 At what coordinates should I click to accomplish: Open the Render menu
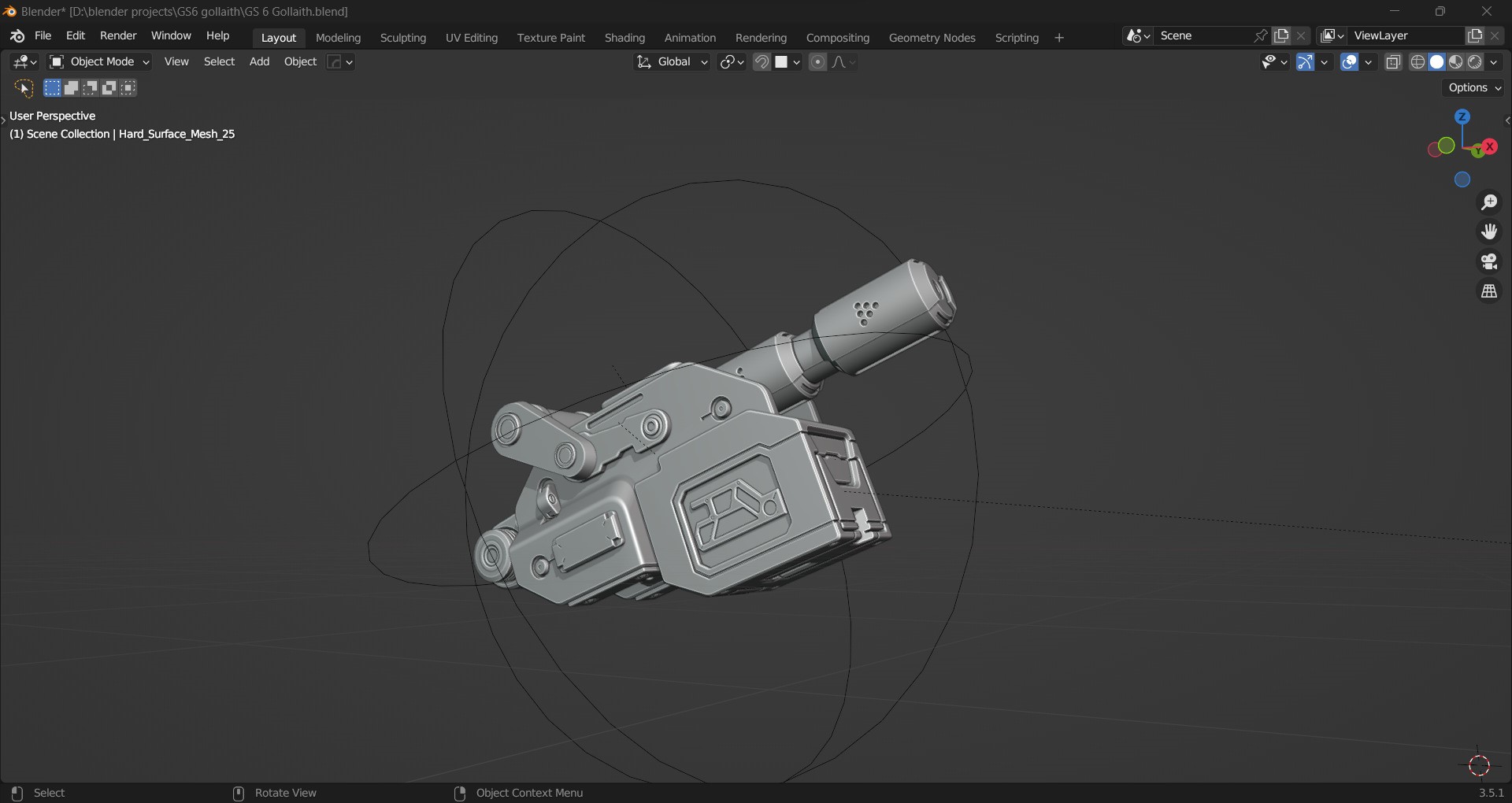pos(118,36)
